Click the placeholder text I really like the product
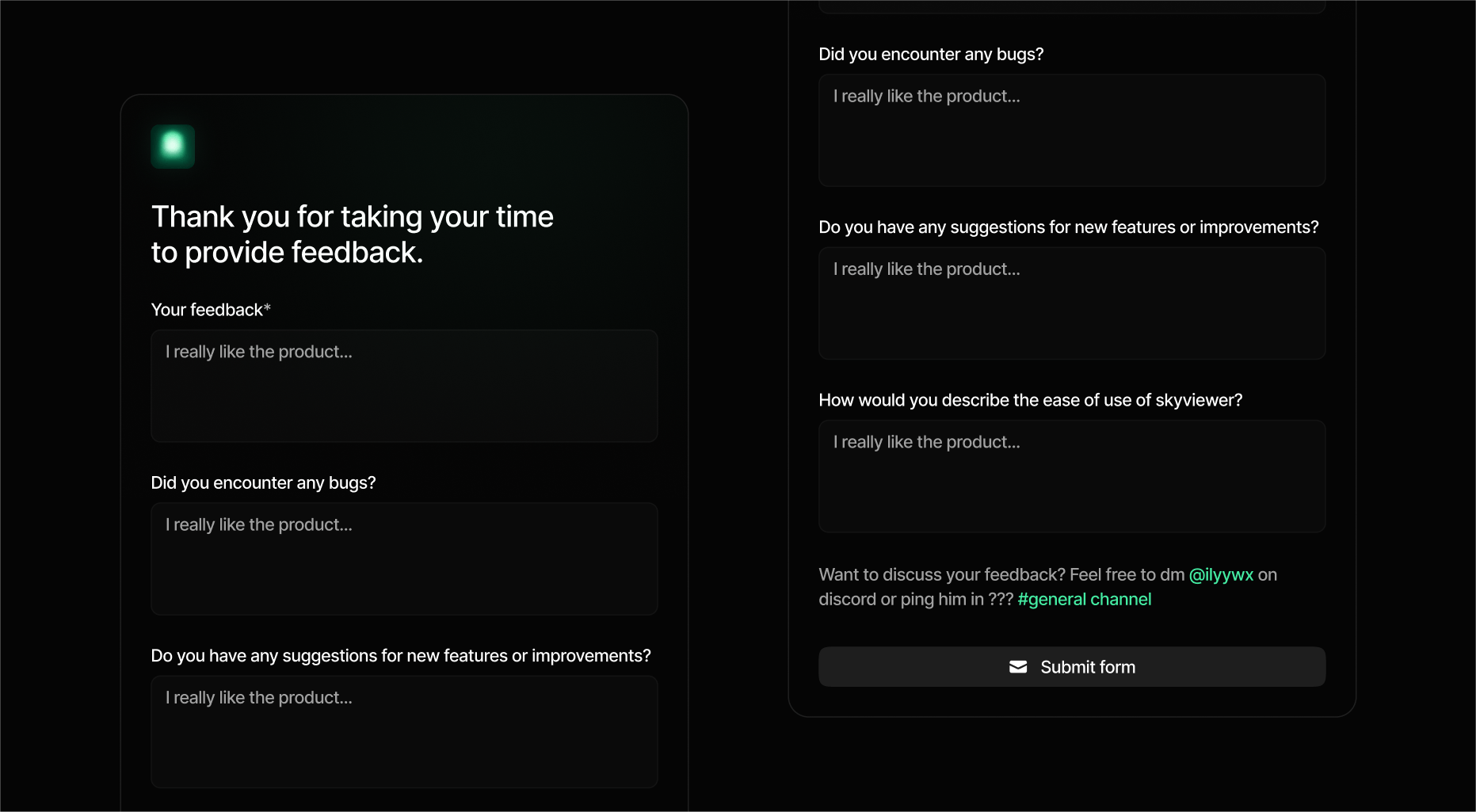 [258, 351]
